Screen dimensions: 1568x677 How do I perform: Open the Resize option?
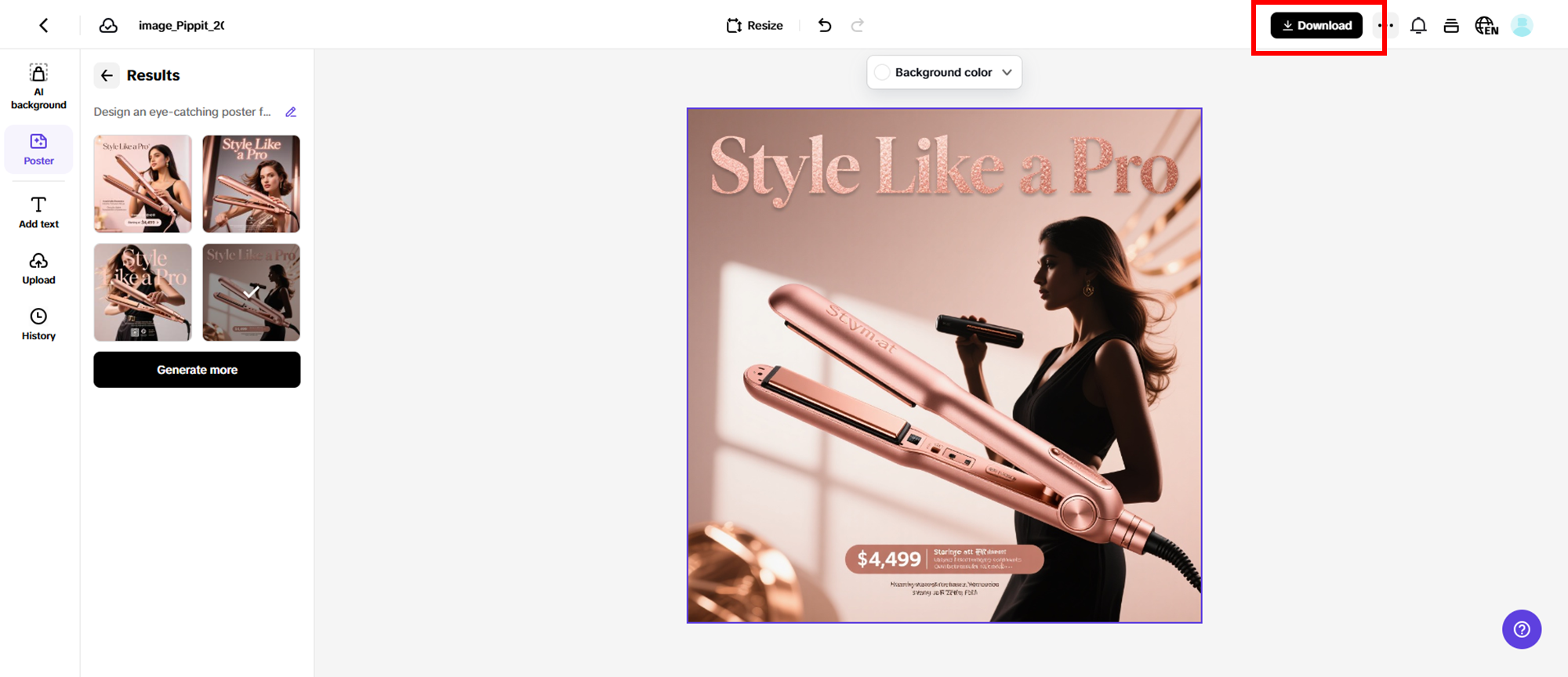755,25
